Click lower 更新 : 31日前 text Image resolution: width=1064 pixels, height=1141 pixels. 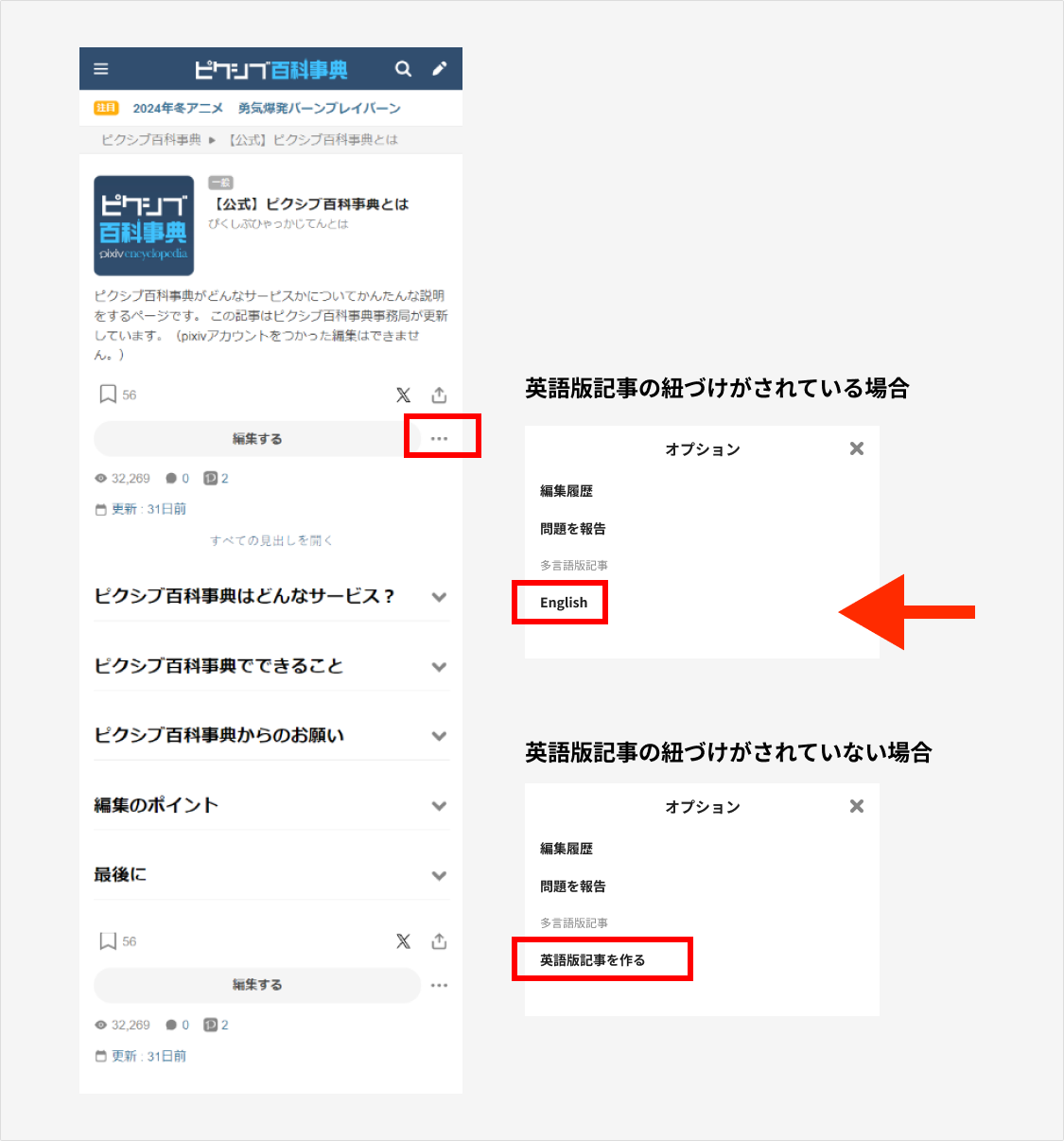[x=148, y=1056]
